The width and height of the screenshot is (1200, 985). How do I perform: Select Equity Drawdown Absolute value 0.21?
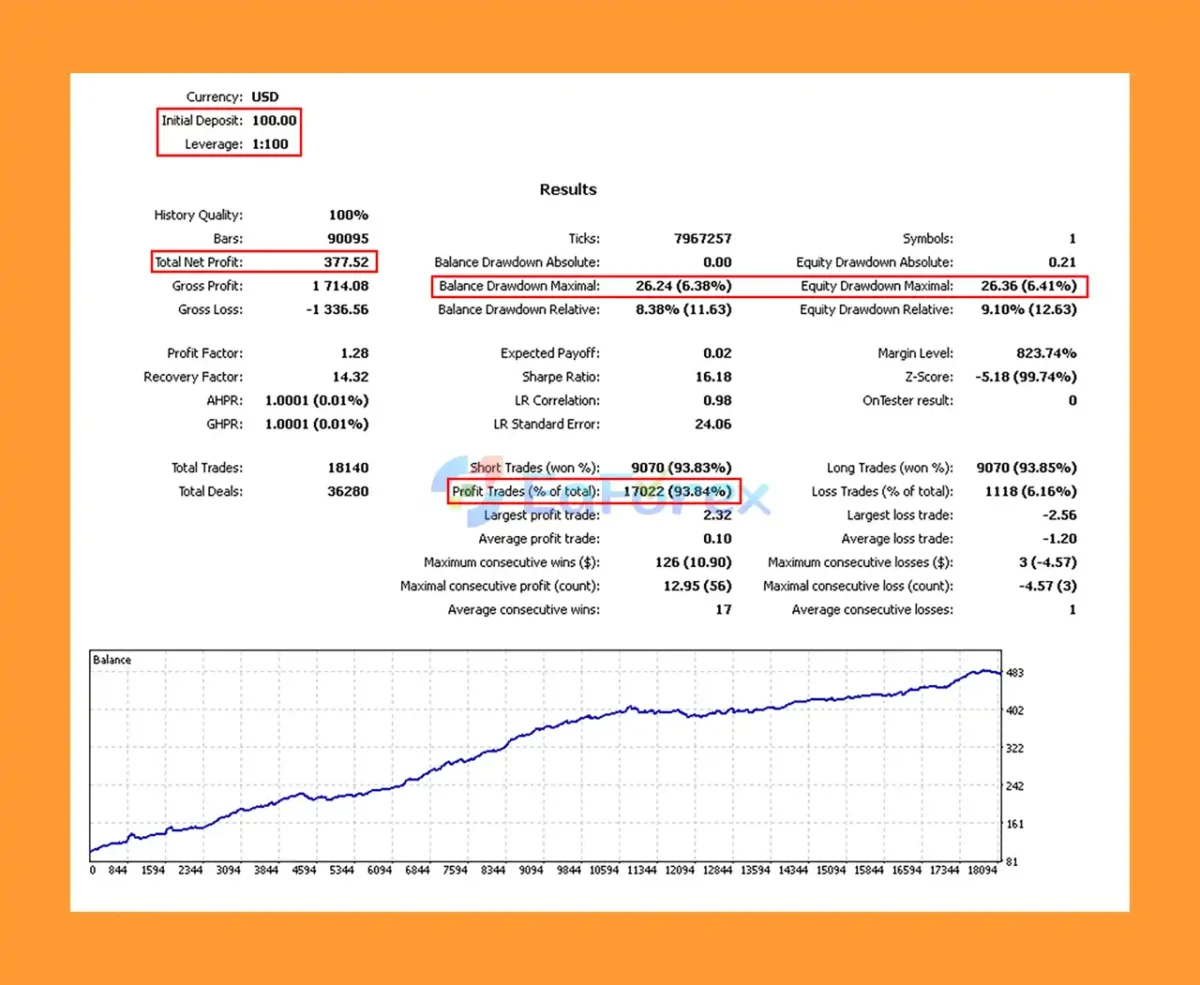[1063, 262]
